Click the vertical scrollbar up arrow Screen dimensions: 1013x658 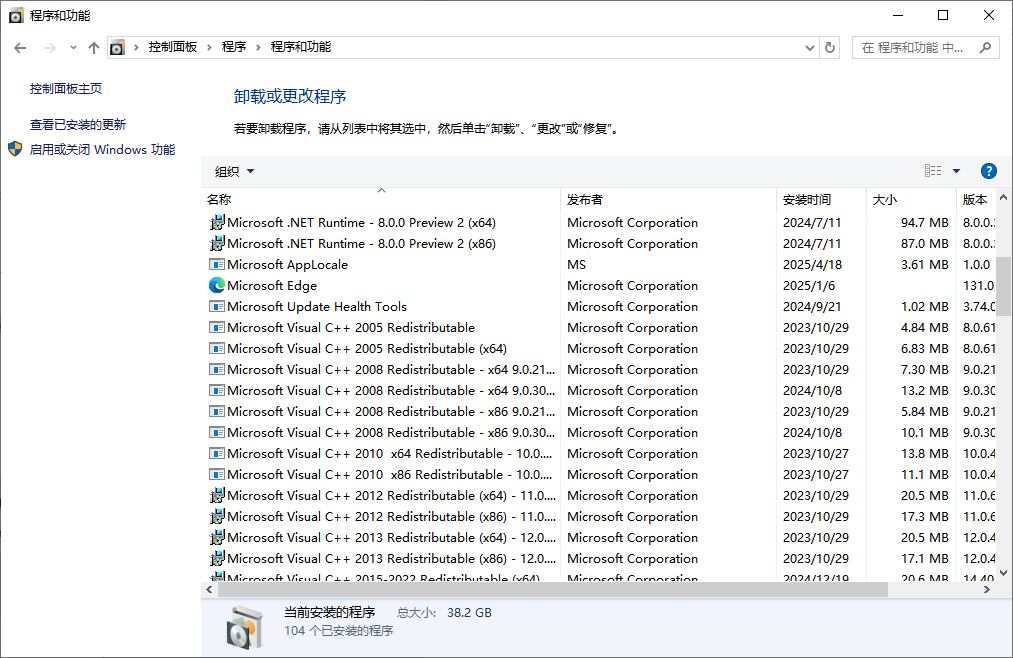tap(1003, 198)
